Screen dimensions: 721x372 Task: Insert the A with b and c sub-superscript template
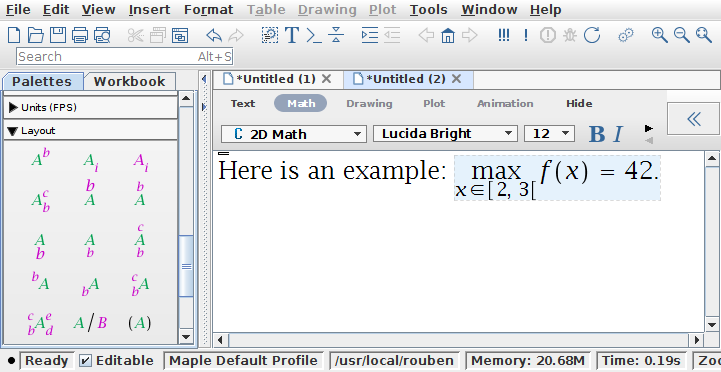tap(40, 200)
